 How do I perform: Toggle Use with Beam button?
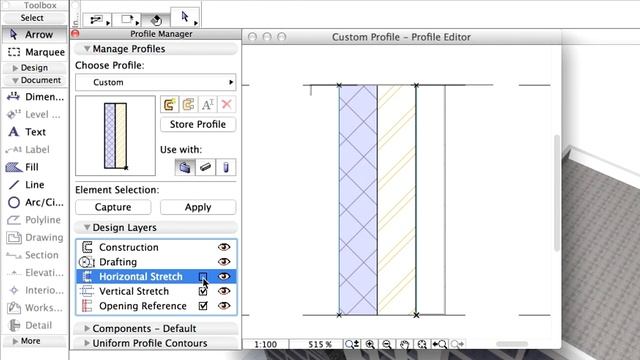(x=205, y=167)
